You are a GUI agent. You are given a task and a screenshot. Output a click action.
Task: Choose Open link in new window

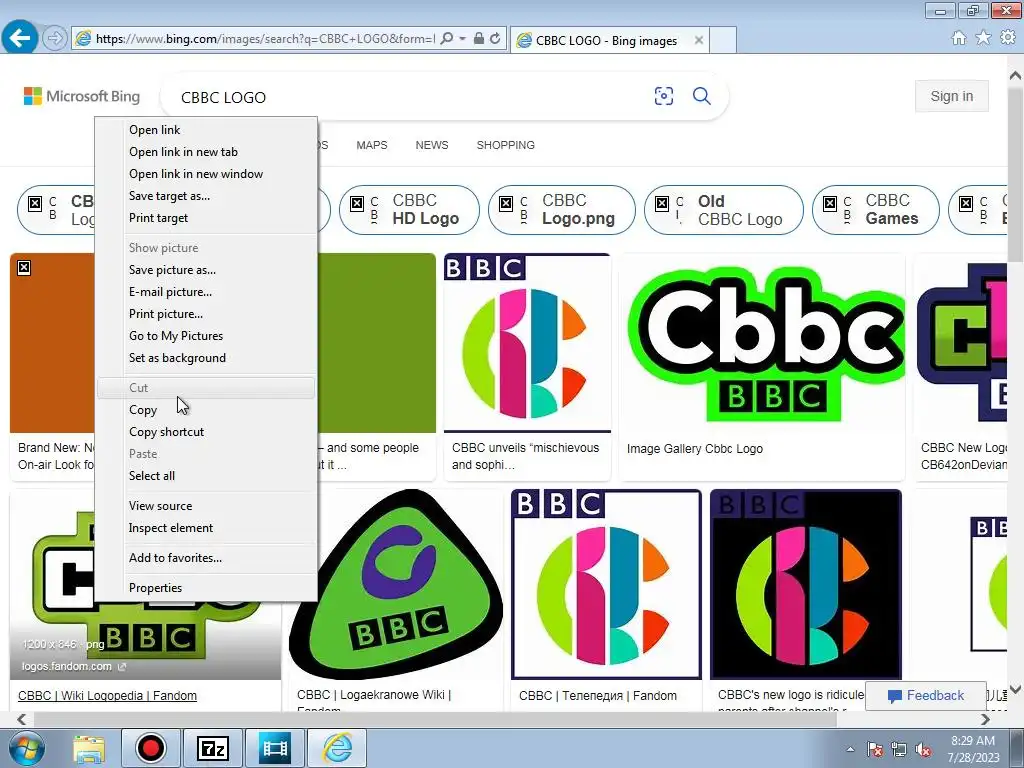click(206, 174)
